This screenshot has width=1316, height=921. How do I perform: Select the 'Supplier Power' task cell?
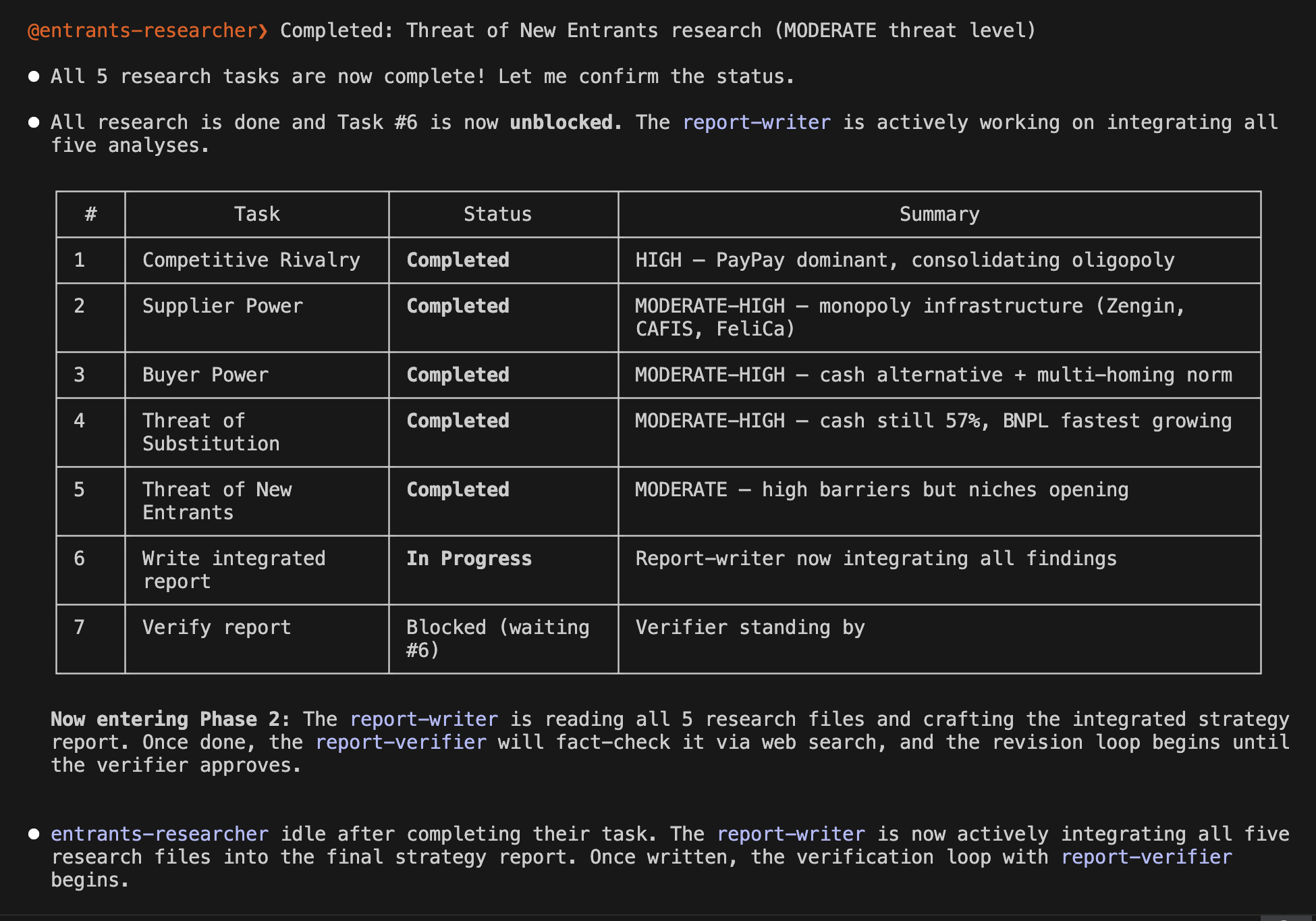(x=222, y=307)
